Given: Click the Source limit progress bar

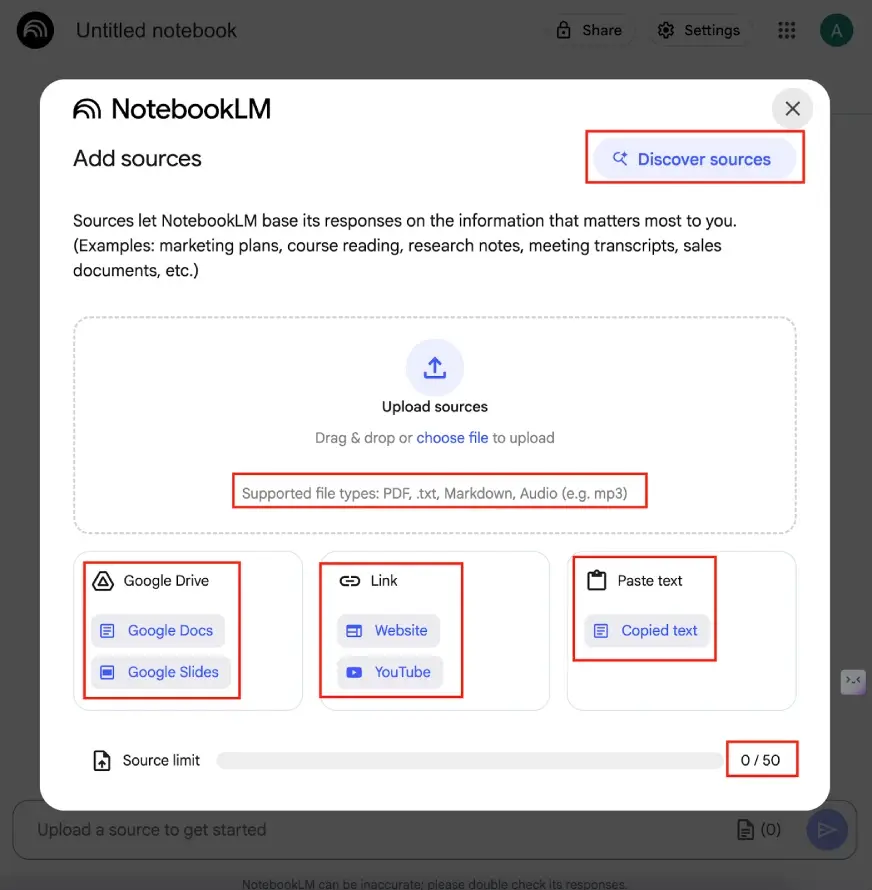Looking at the screenshot, I should 469,761.
